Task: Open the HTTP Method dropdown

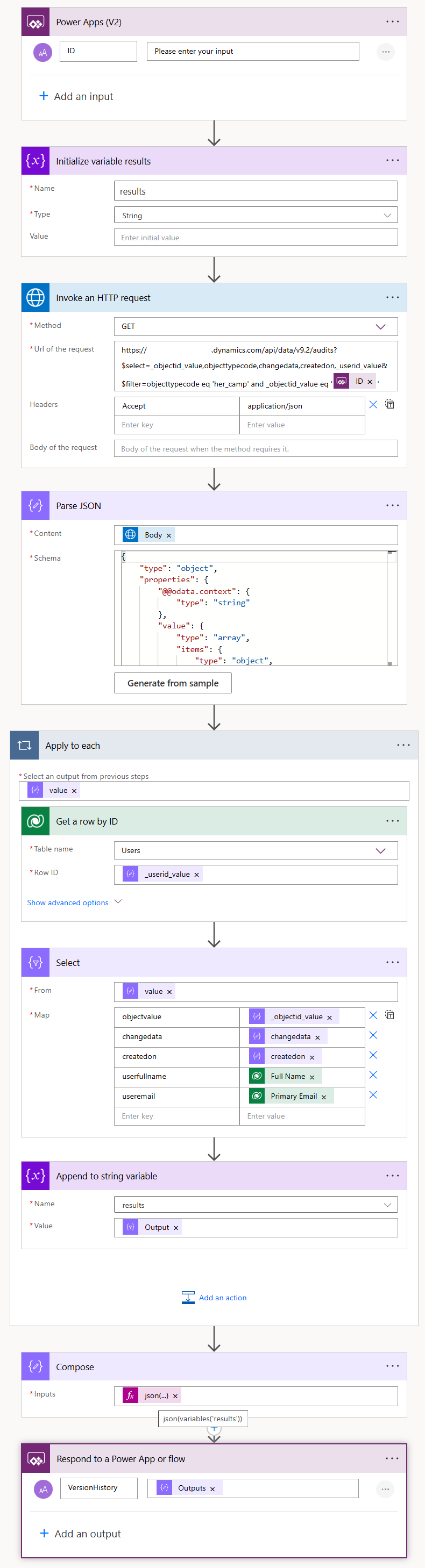Action: (x=380, y=326)
